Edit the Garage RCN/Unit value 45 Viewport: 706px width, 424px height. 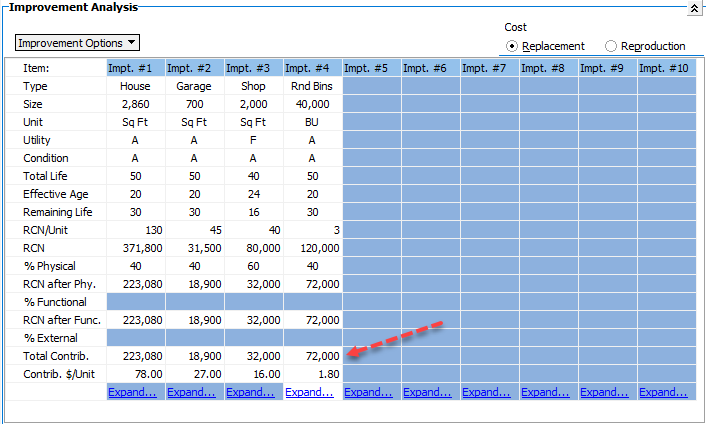tap(195, 230)
